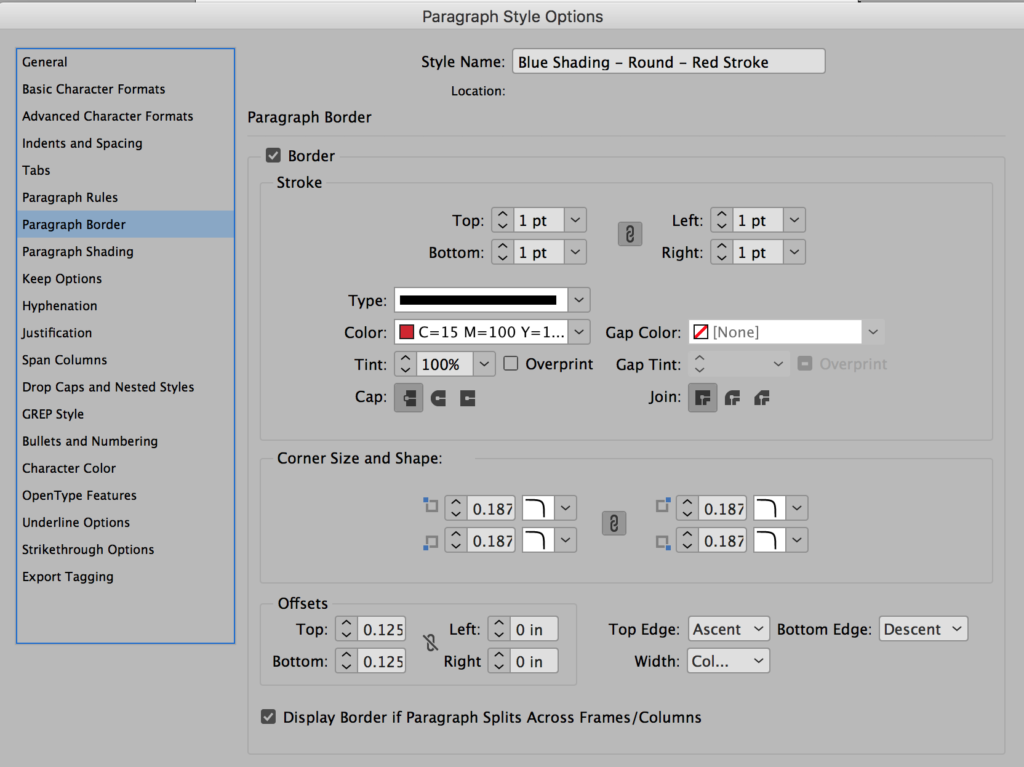Open the stroke Type dropdown
Screen dimensions: 1024x767
(578, 299)
